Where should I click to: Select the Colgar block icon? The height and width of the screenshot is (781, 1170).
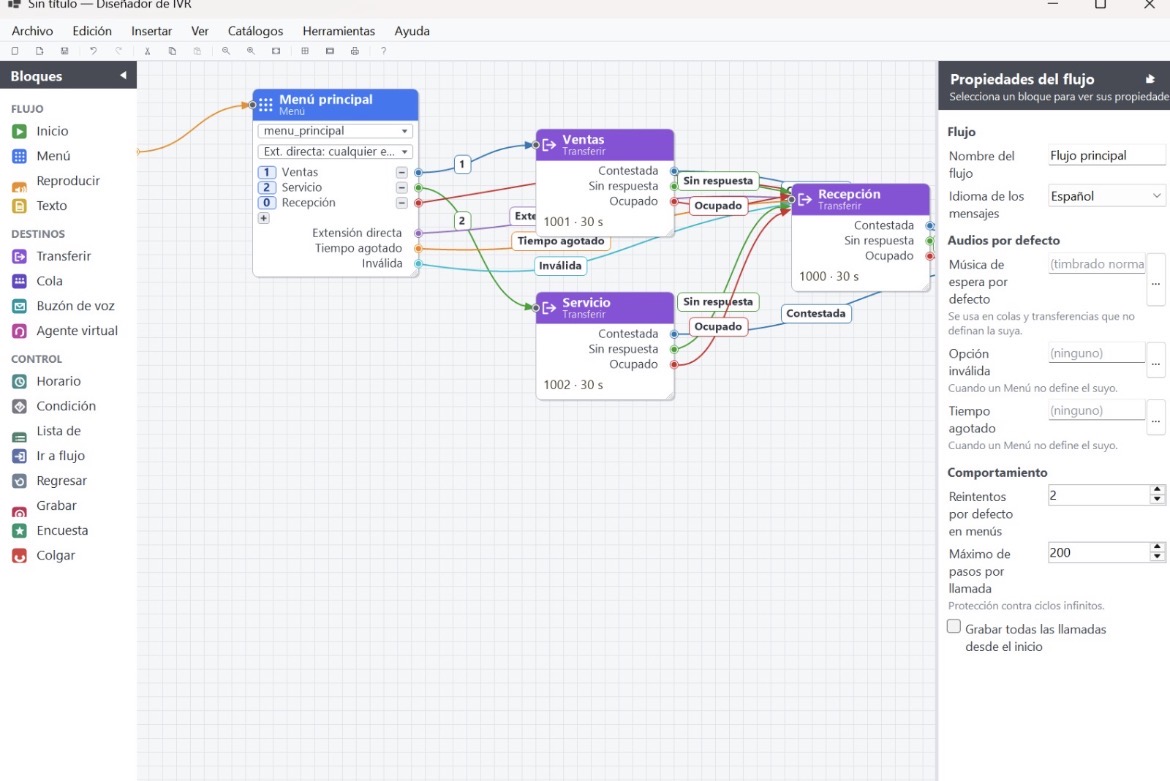pos(19,556)
